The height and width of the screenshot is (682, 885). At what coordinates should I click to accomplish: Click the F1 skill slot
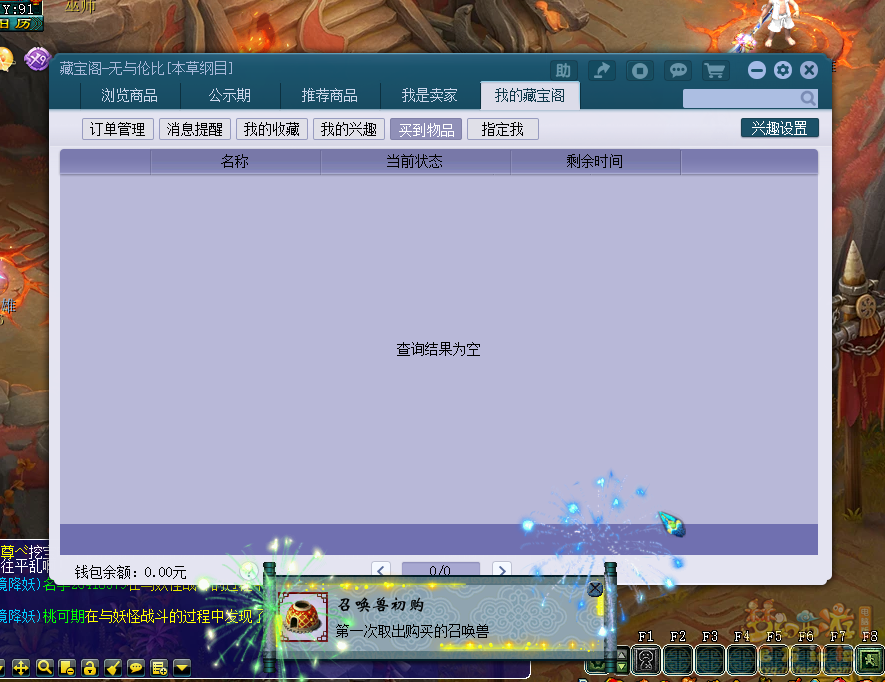tap(646, 659)
